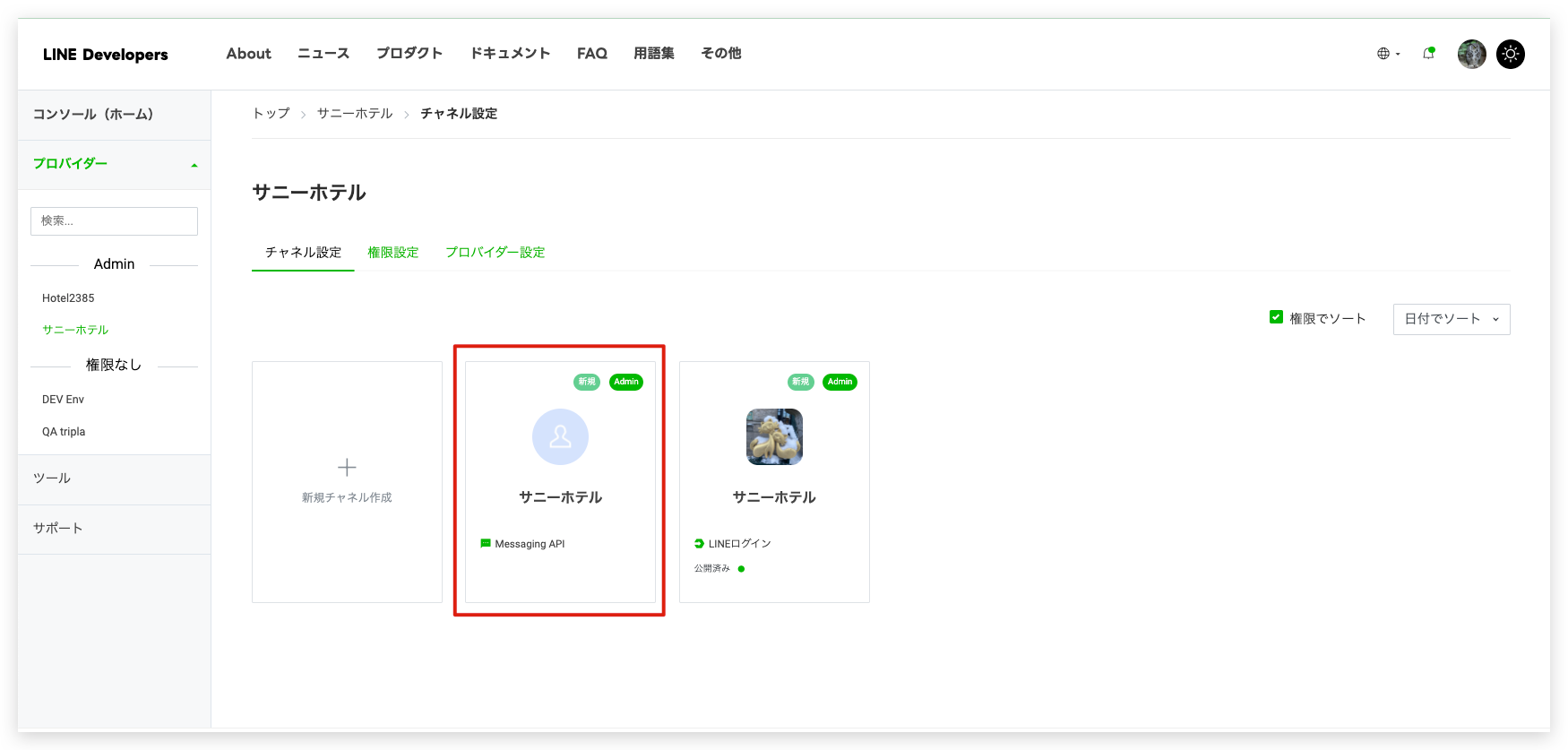Click the 公開済み status text

(x=712, y=569)
